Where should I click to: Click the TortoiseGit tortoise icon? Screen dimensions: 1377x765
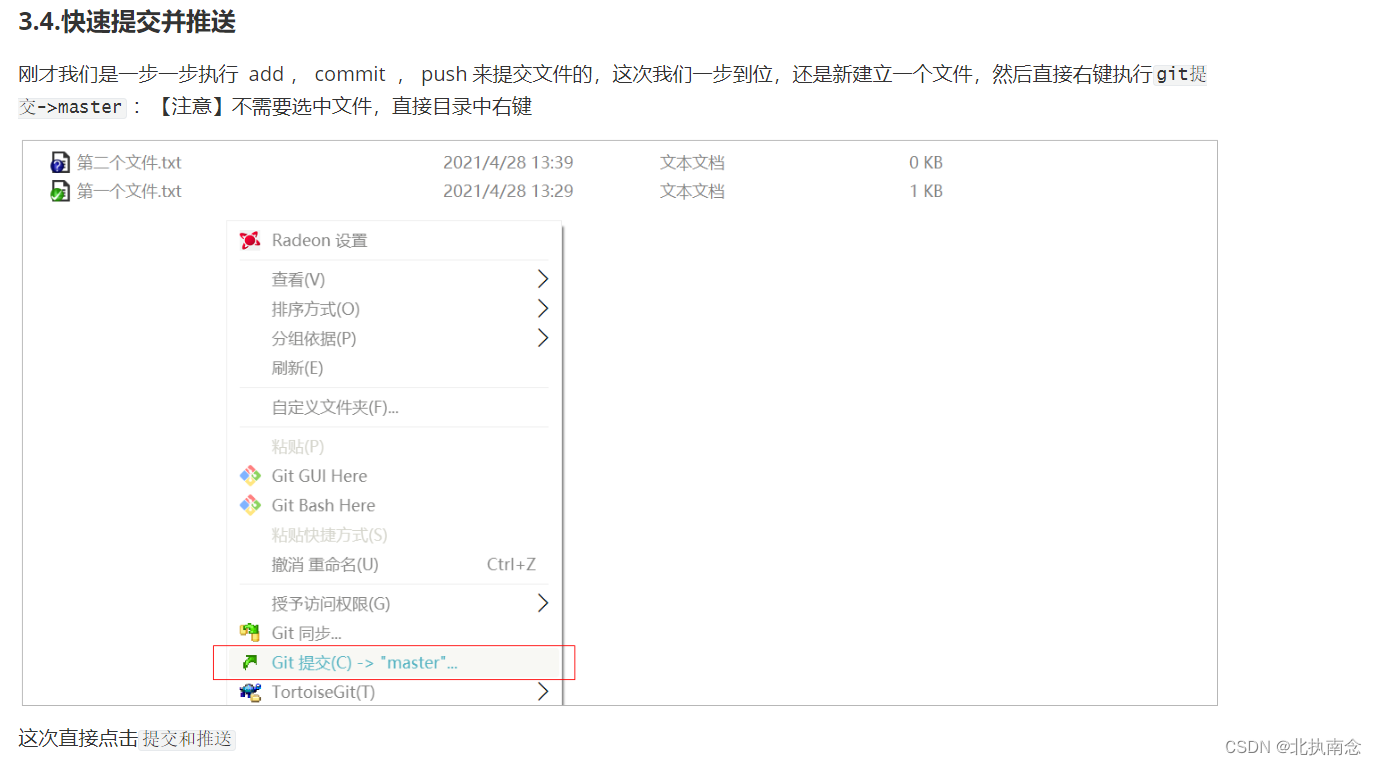click(x=250, y=692)
